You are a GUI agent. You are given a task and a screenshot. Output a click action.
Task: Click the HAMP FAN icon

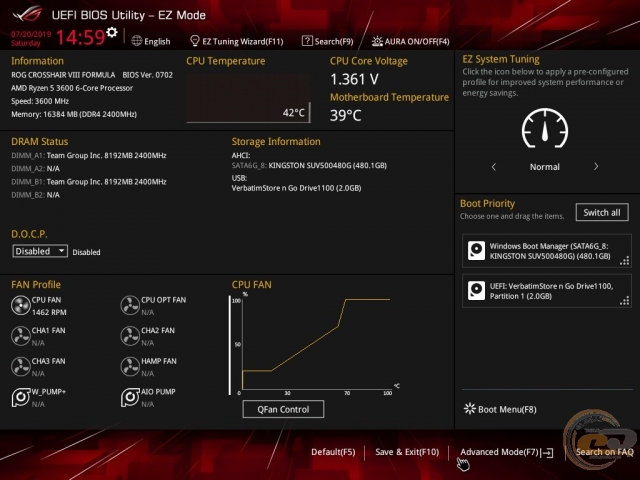[130, 367]
